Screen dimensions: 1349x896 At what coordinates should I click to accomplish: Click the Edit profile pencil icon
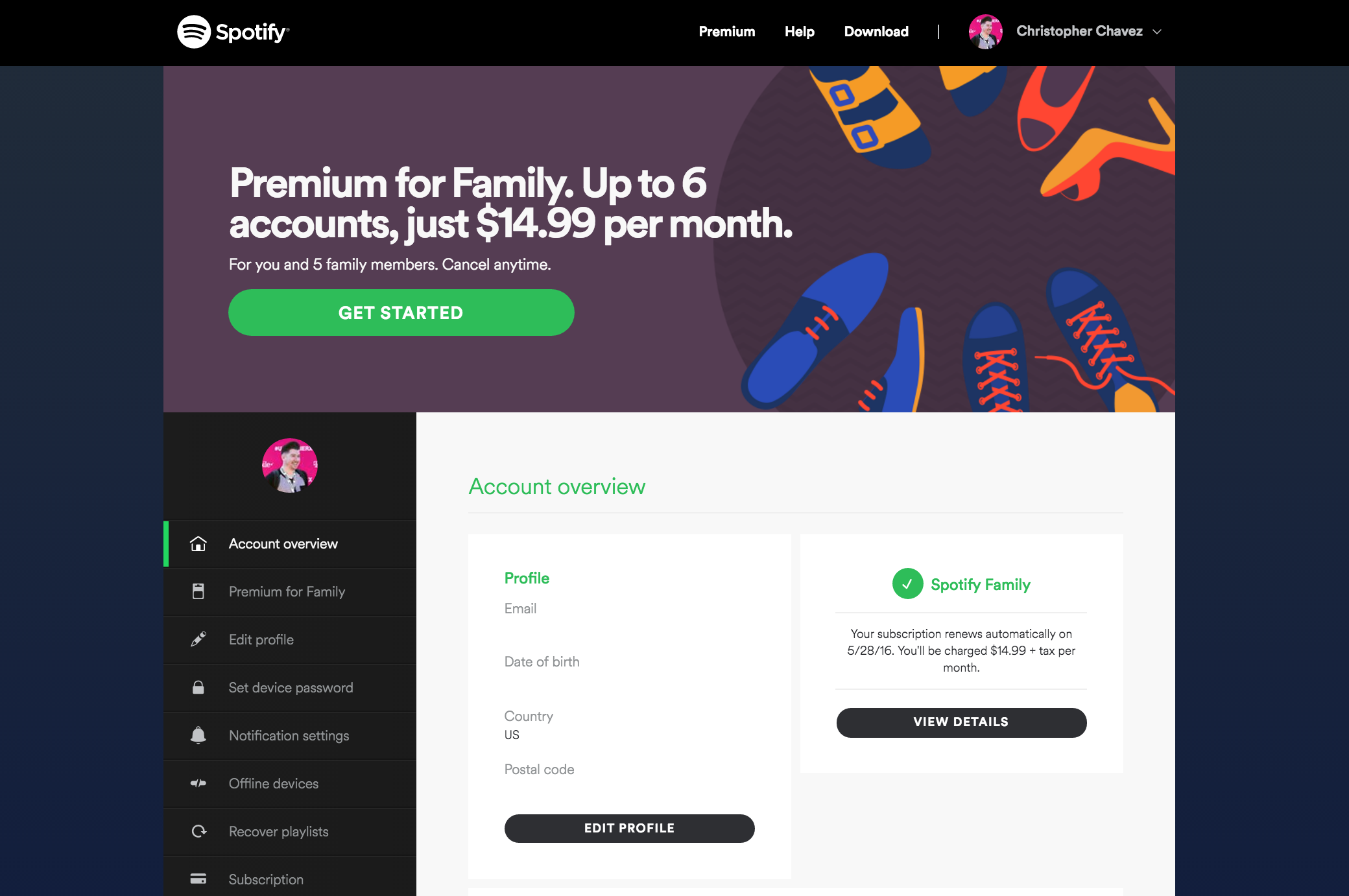(x=200, y=639)
